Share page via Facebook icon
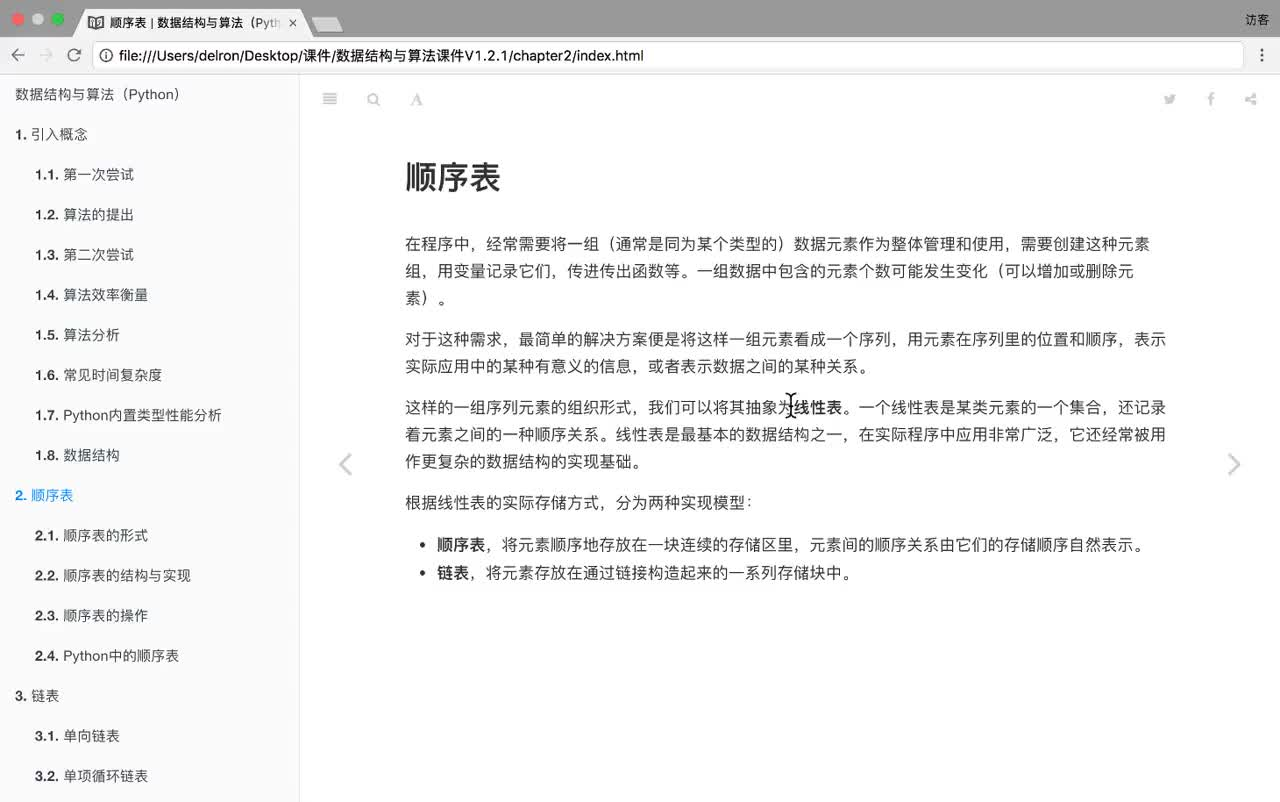 point(1210,99)
